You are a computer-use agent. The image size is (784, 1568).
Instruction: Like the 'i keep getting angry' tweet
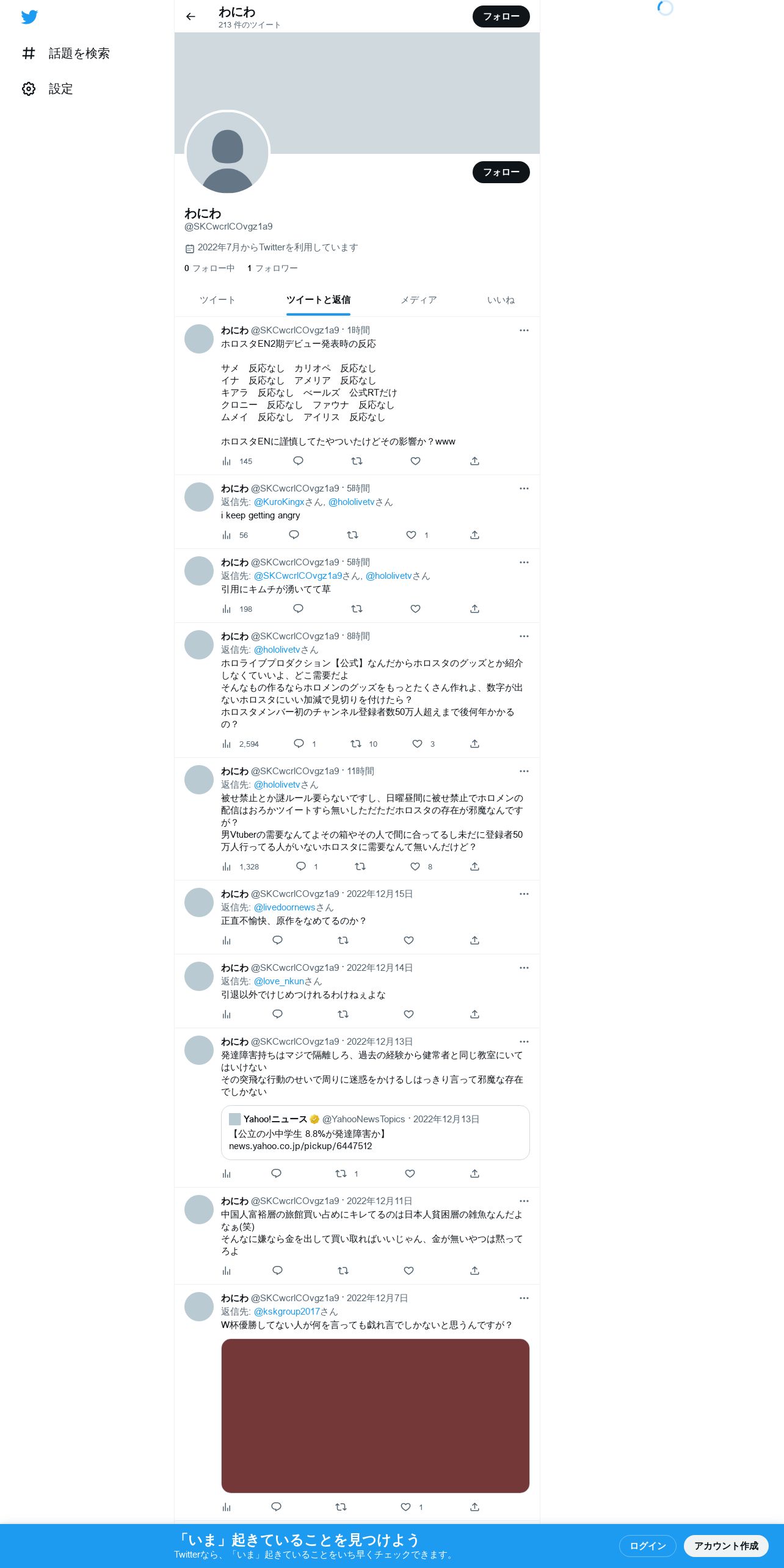pos(412,535)
